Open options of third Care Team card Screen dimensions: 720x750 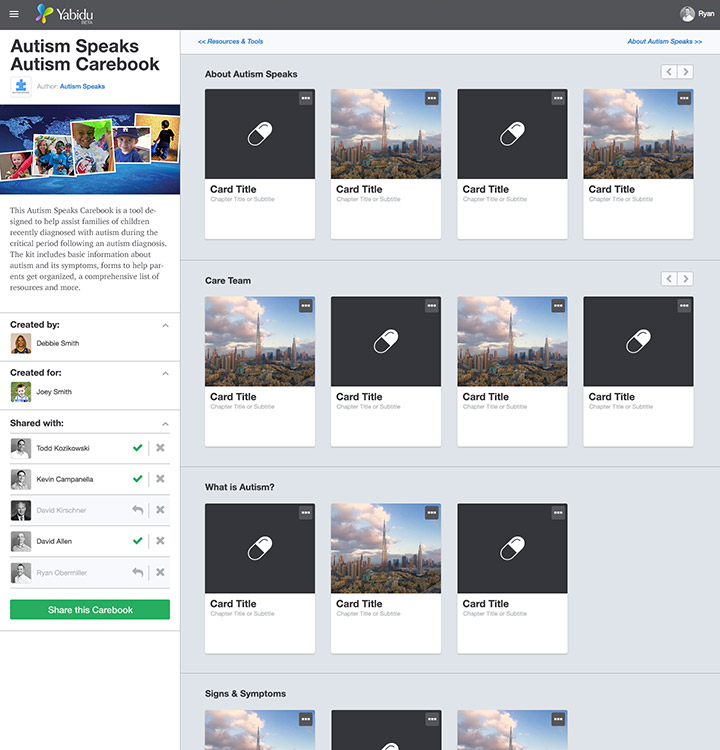point(558,306)
